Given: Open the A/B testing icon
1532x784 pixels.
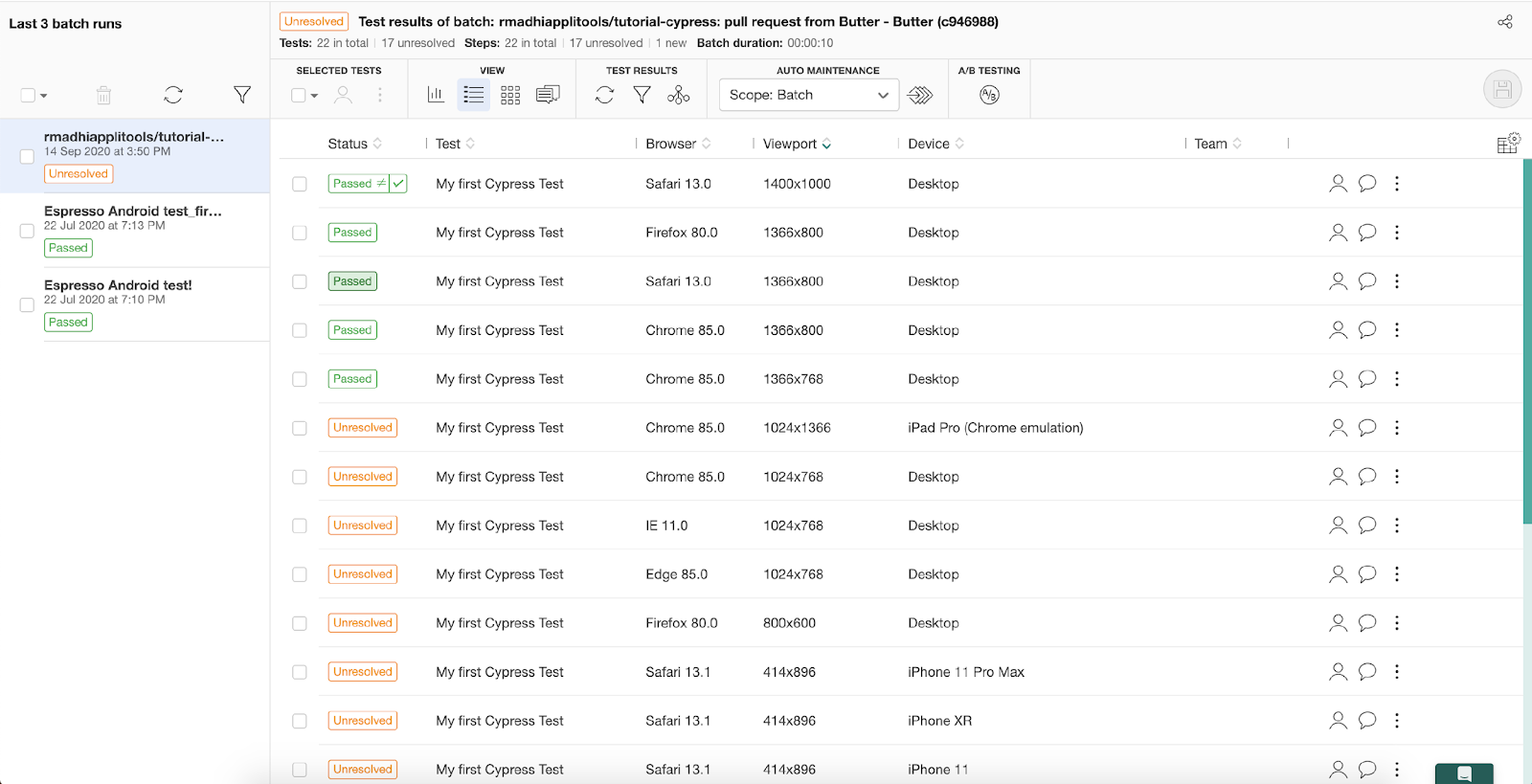Looking at the screenshot, I should pyautogui.click(x=989, y=95).
